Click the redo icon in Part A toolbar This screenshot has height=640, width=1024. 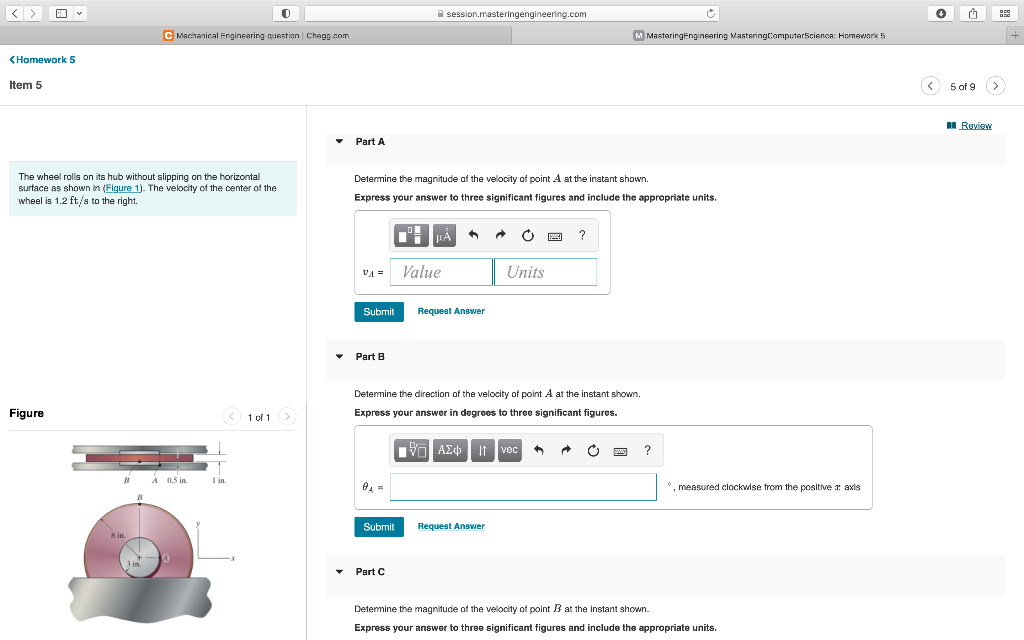[x=500, y=234]
